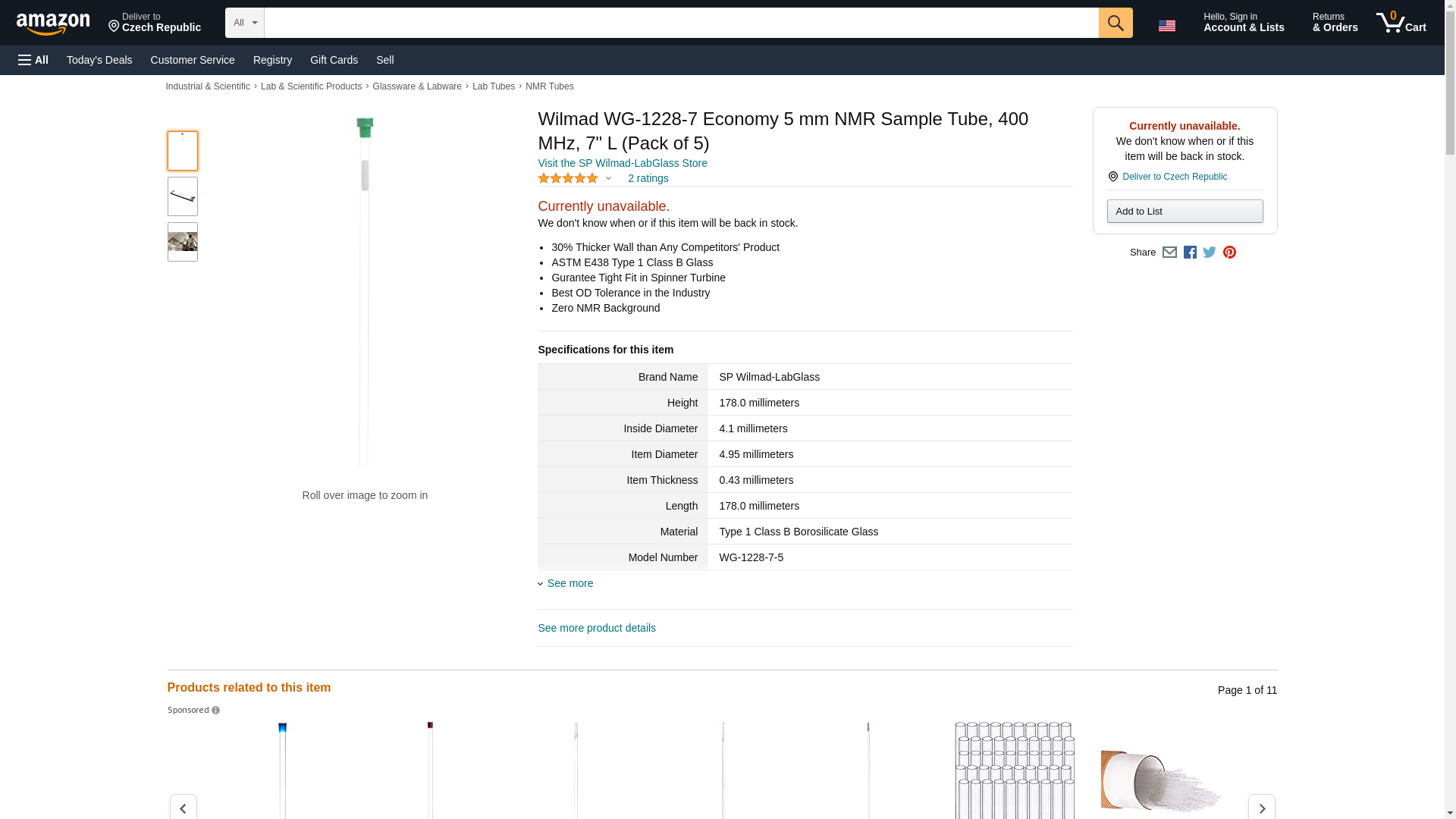Visit the SP Wilmad-LabGlass Store link
Image resolution: width=1456 pixels, height=819 pixels.
coord(622,163)
